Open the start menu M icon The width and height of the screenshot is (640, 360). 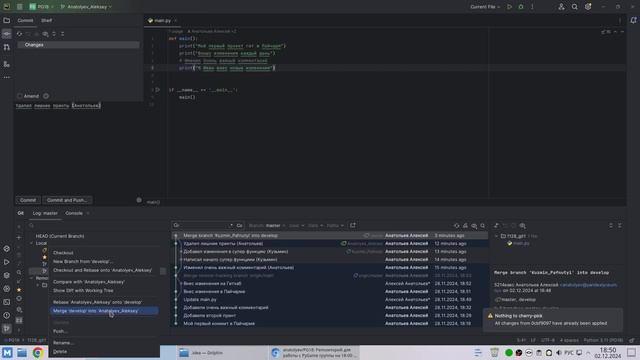pyautogui.click(x=7, y=352)
